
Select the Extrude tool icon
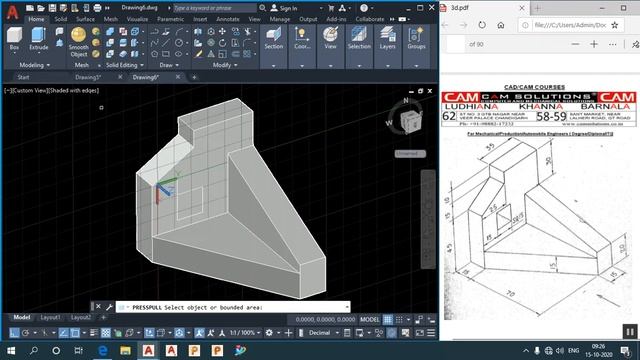tap(38, 36)
